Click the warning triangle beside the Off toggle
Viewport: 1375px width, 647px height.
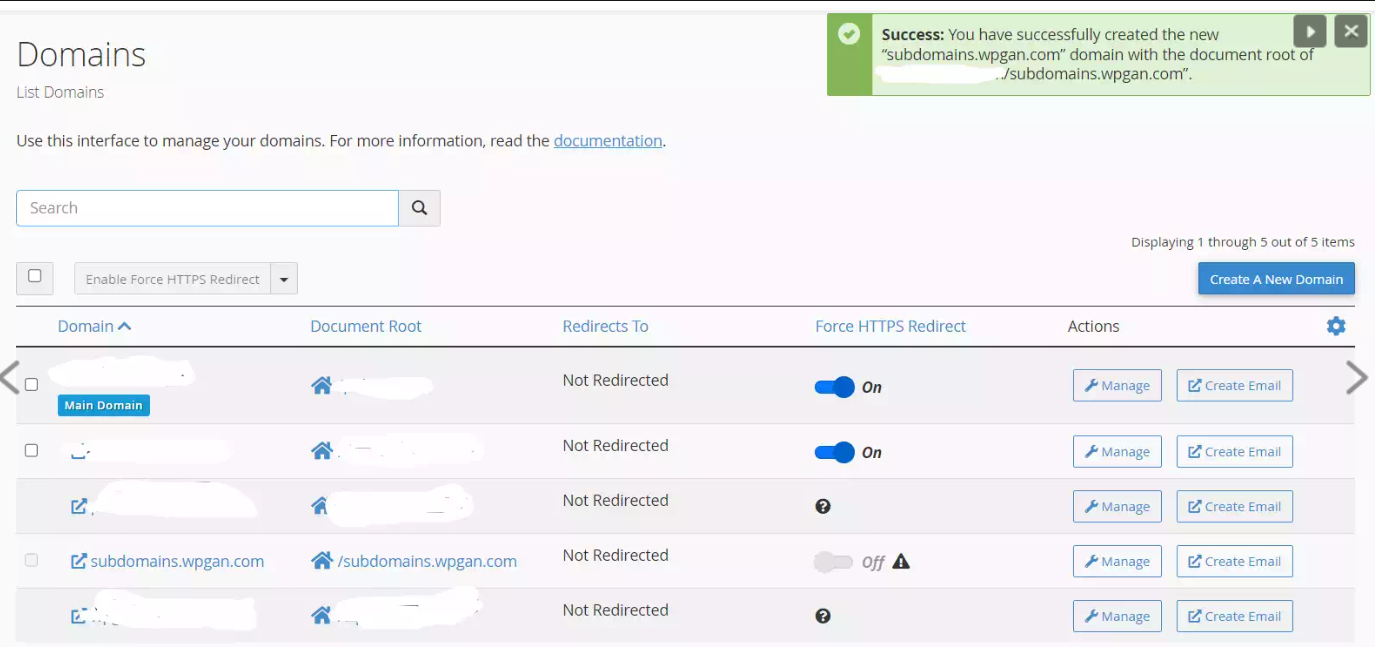coord(901,562)
